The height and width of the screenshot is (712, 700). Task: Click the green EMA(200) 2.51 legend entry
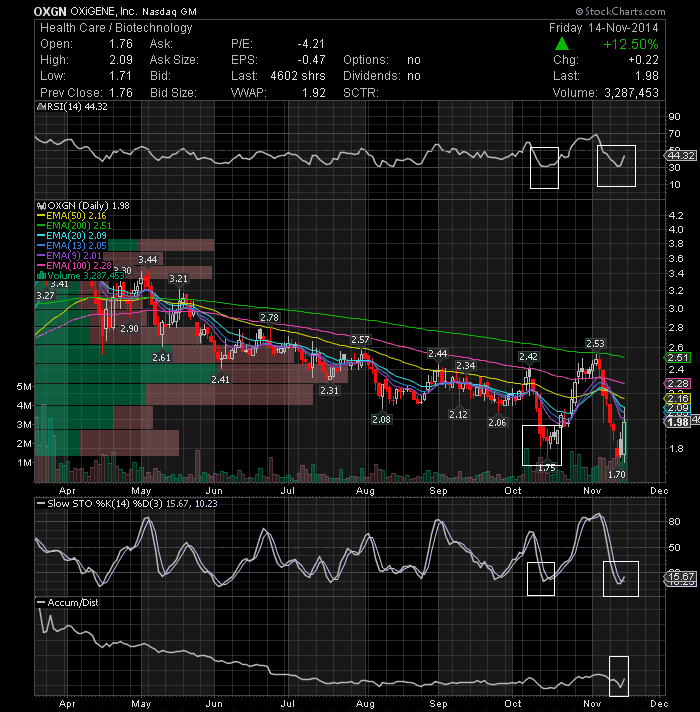(x=74, y=226)
